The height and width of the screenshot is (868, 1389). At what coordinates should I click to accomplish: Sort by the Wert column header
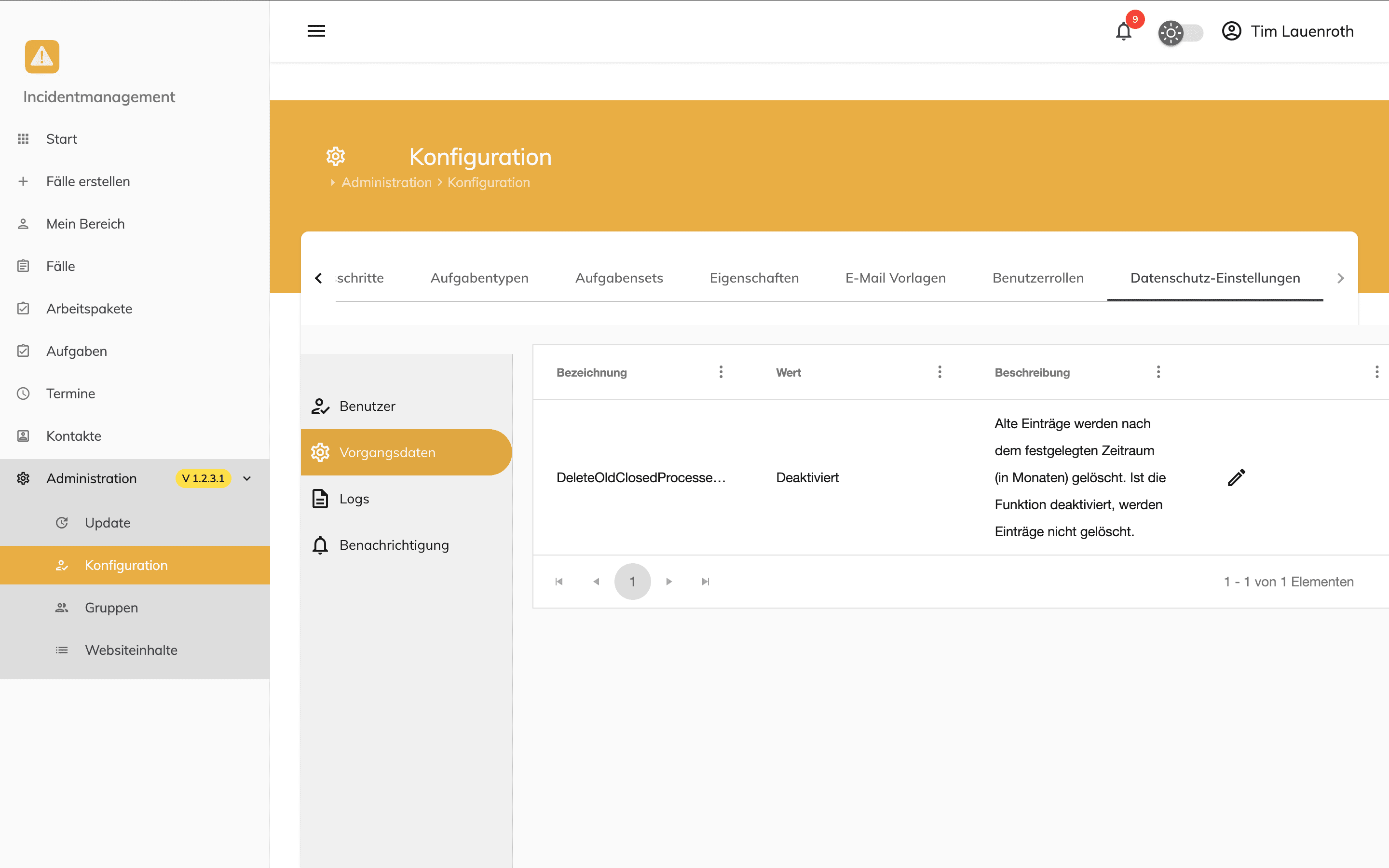[788, 373]
